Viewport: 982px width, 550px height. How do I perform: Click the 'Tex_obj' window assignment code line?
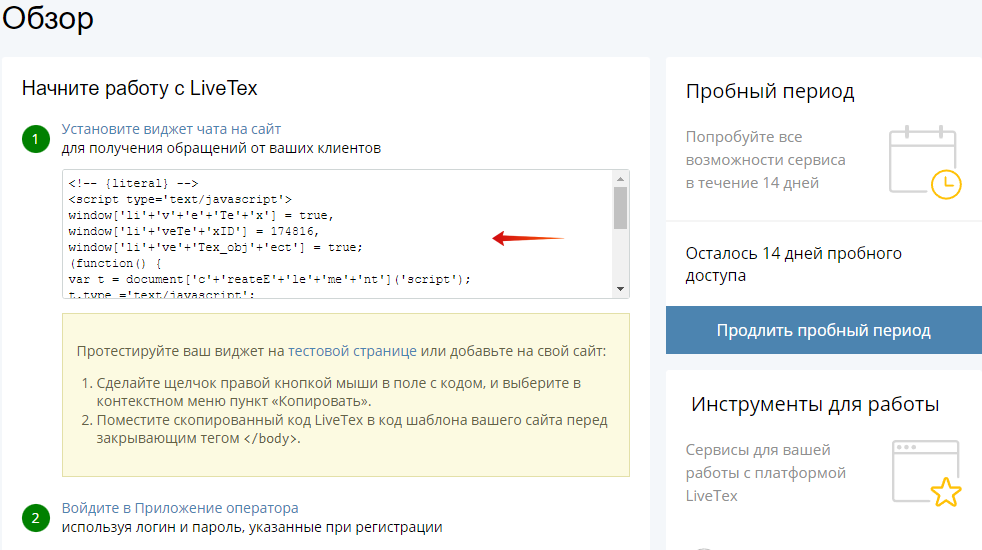coord(215,247)
